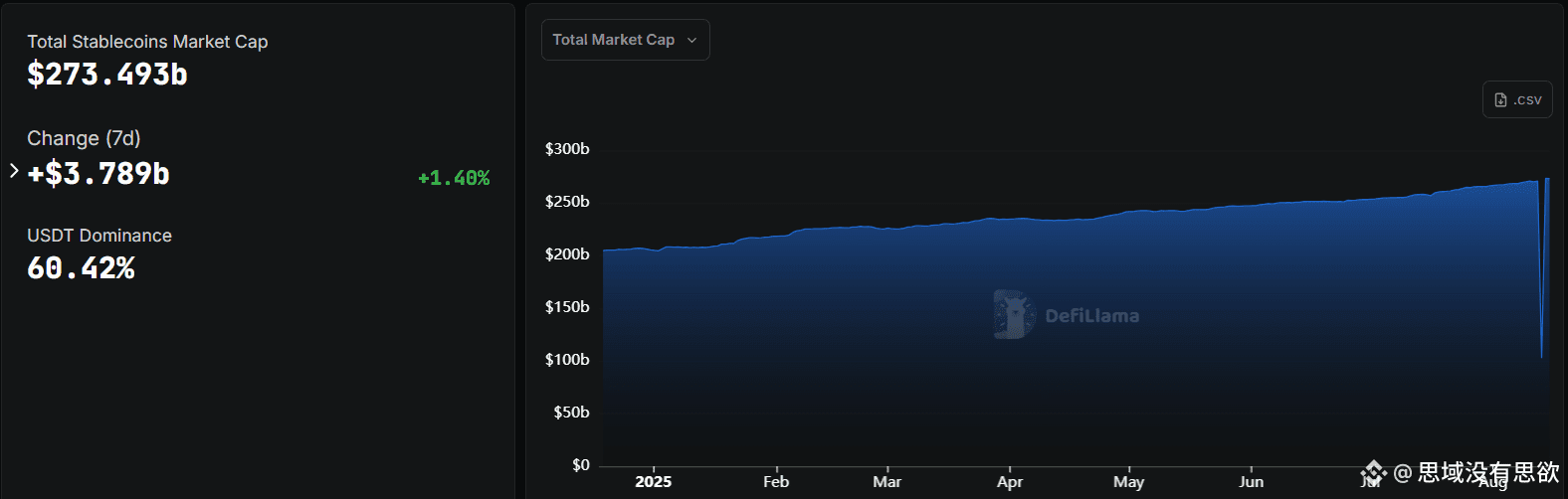Click the file download icon beside .csv
The height and width of the screenshot is (499, 1568).
coord(1500,100)
